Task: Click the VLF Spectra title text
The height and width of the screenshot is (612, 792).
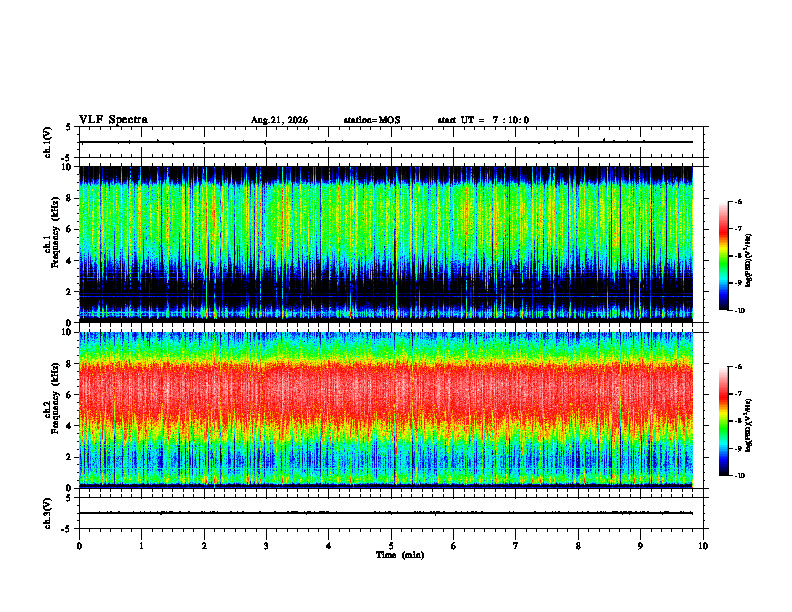Action: 114,120
